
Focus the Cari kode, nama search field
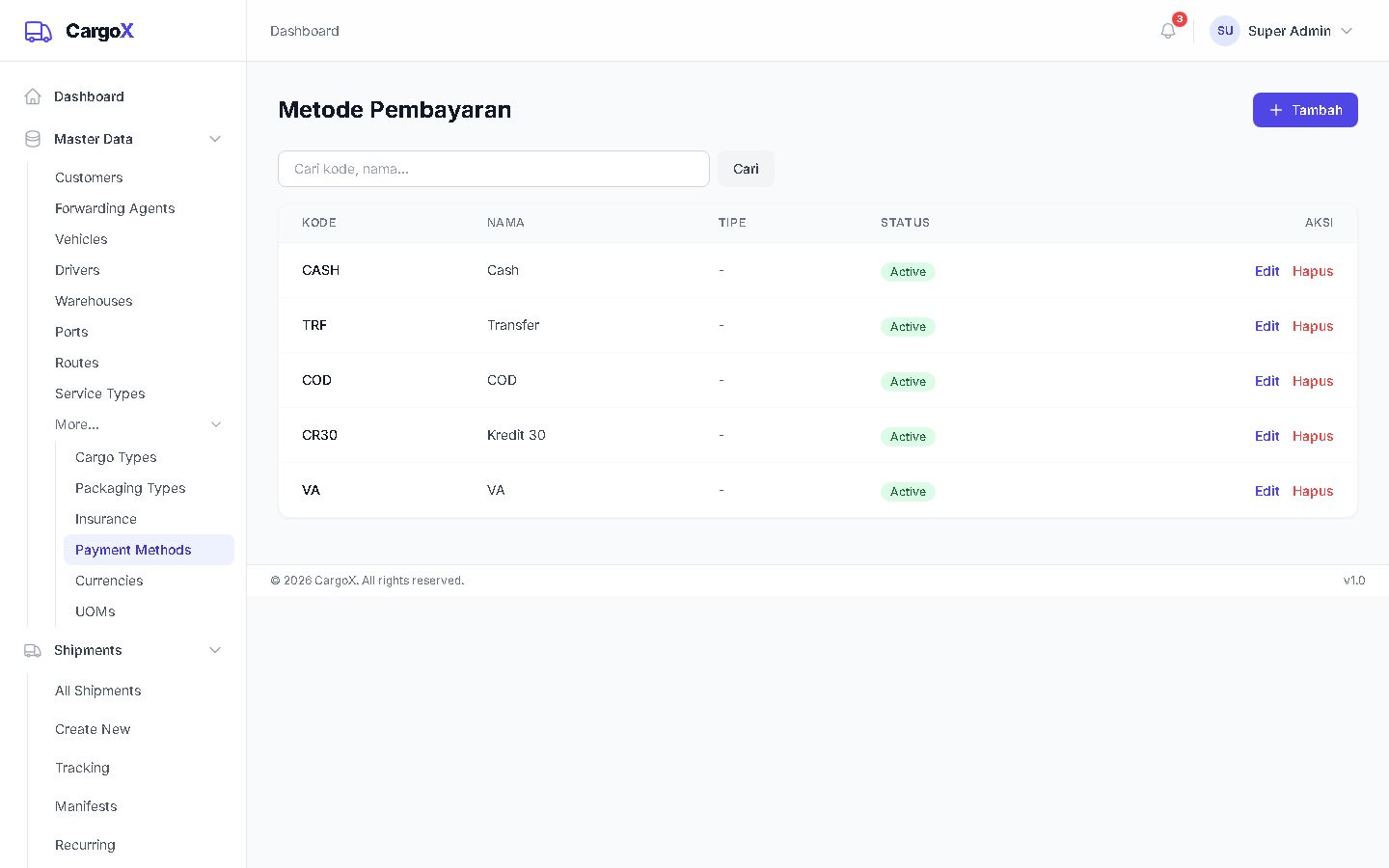tap(494, 169)
